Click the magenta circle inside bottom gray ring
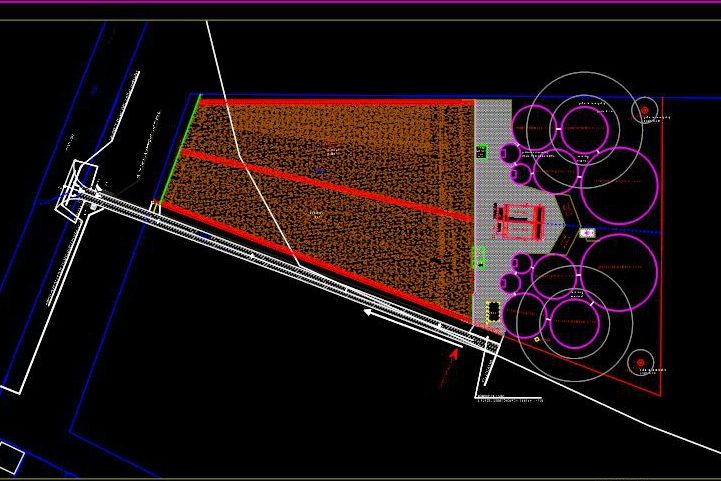 [574, 323]
